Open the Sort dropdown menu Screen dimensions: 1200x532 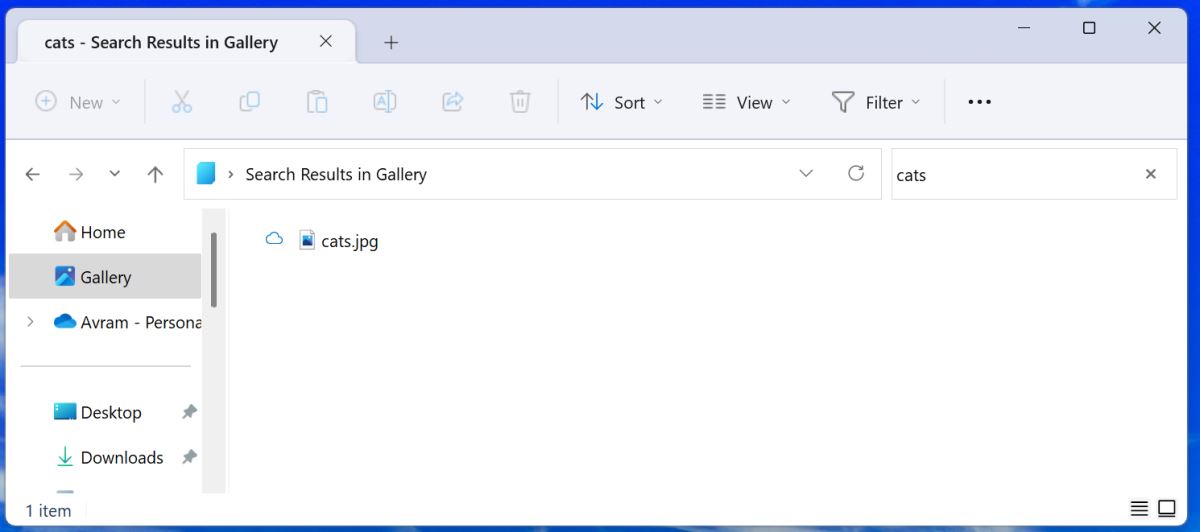pos(621,102)
